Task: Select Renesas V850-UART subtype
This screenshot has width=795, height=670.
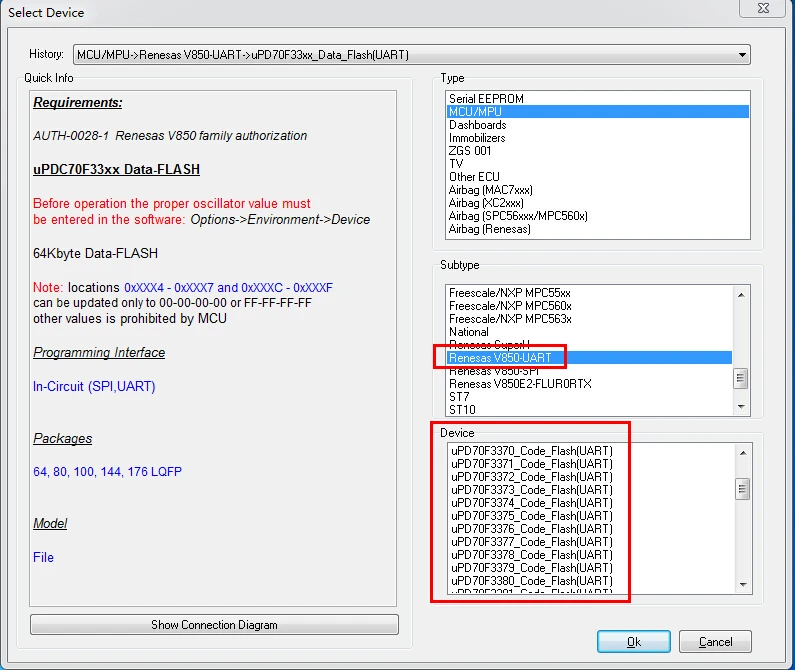Action: tap(589, 358)
